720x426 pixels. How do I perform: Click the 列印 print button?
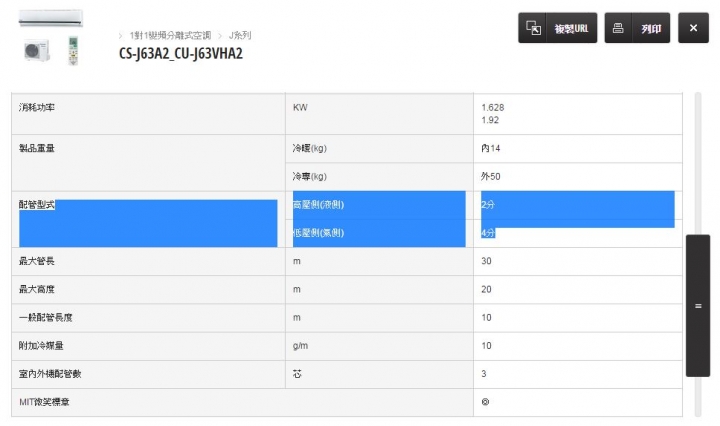637,28
